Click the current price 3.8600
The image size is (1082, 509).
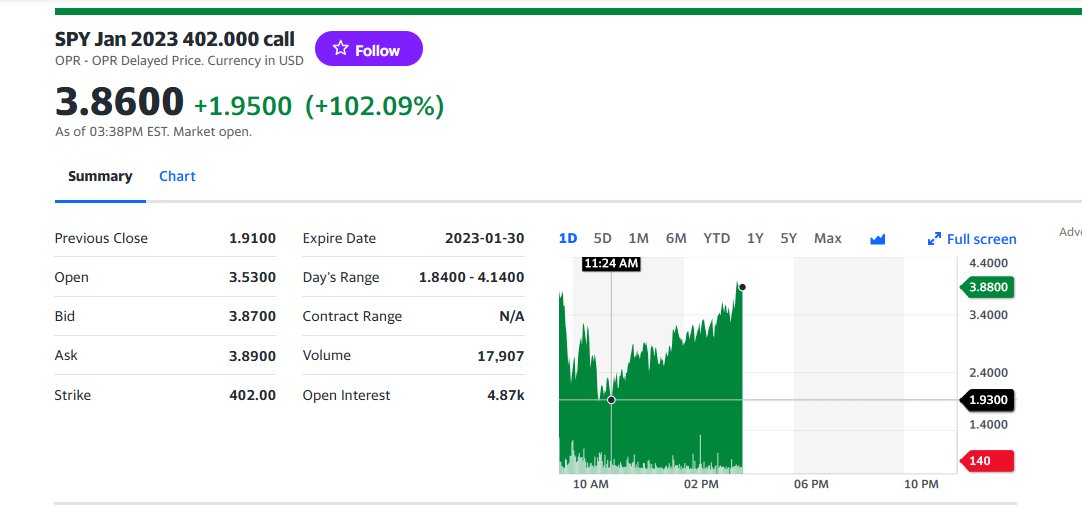click(119, 102)
